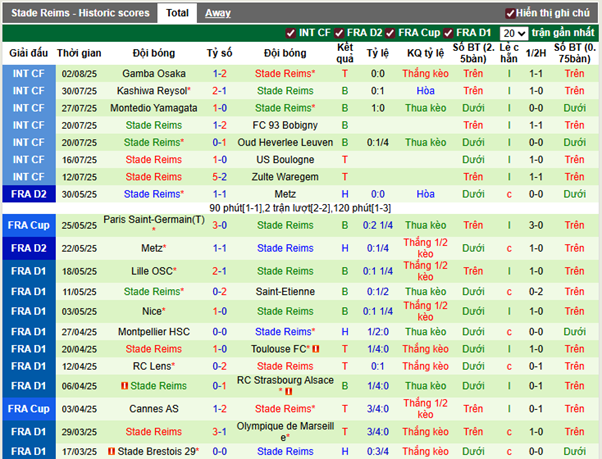Uncheck the FRA D1 filter checkbox
This screenshot has width=602, height=459.
coord(448,33)
